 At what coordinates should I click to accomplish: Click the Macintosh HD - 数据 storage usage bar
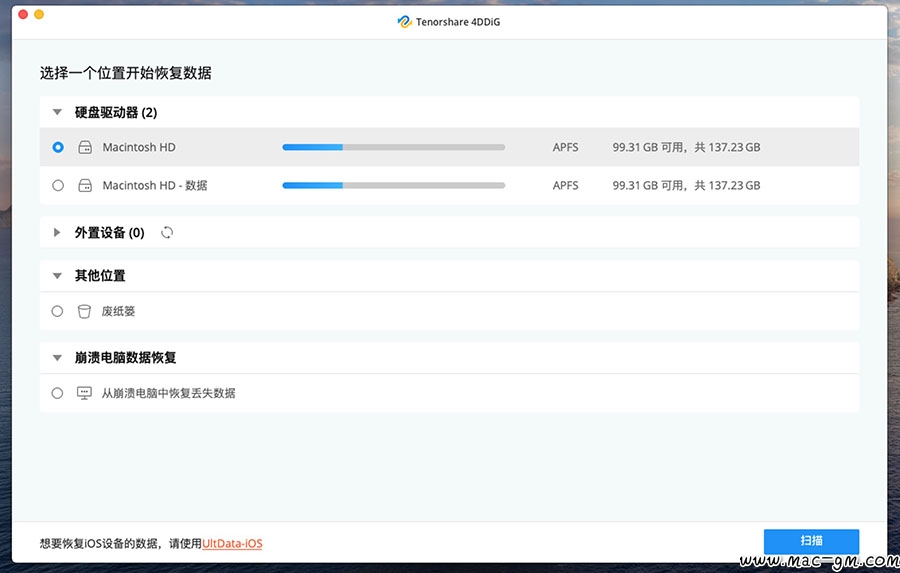[x=393, y=185]
